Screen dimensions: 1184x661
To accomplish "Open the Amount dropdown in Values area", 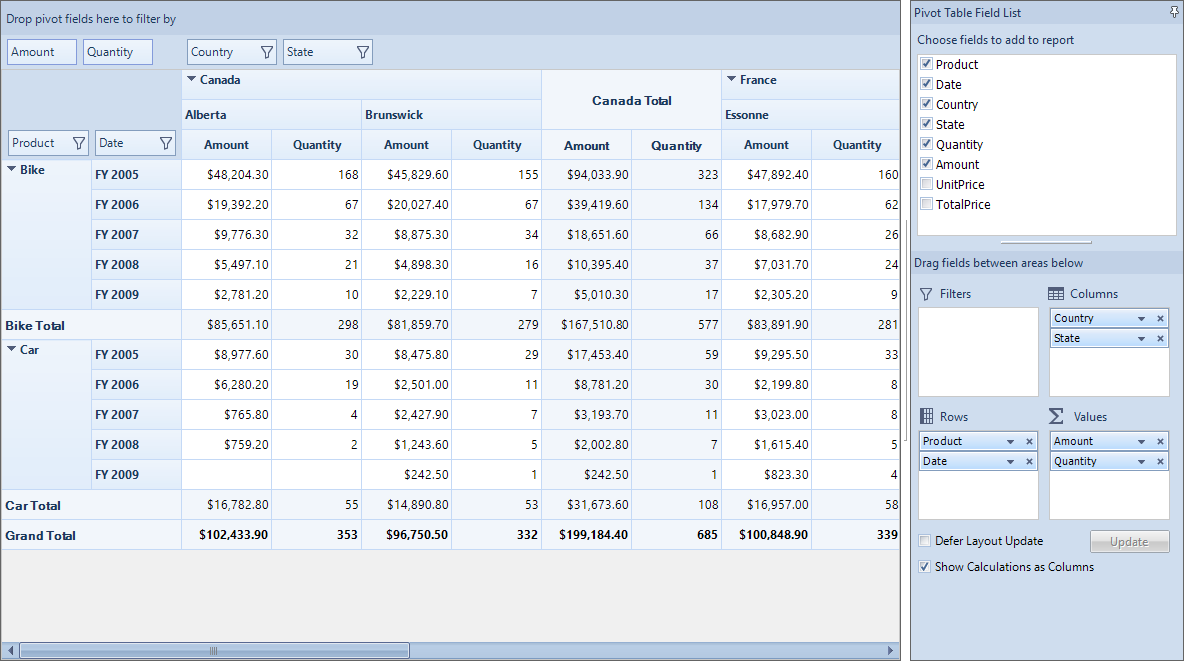I will [x=1142, y=441].
